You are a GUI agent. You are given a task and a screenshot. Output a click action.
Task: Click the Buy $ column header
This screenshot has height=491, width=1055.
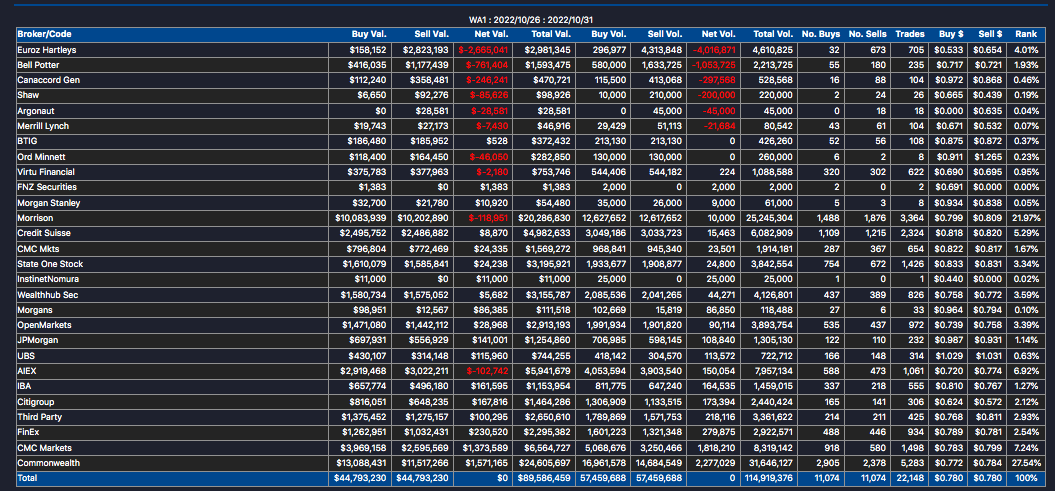[x=951, y=34]
